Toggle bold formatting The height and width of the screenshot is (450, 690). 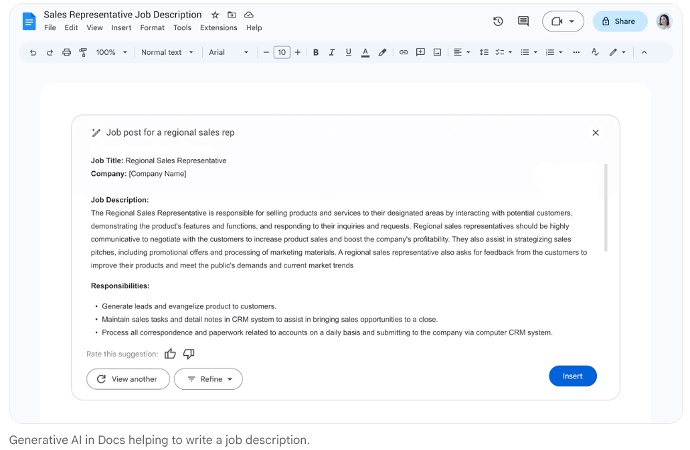tap(316, 52)
